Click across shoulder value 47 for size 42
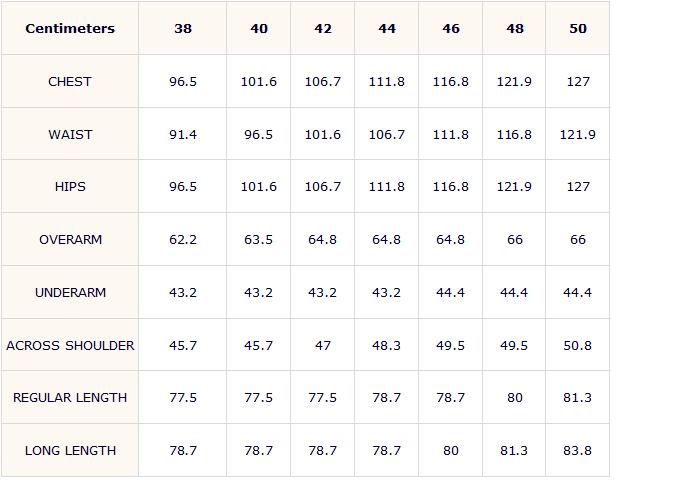This screenshot has width=677, height=480. 323,345
